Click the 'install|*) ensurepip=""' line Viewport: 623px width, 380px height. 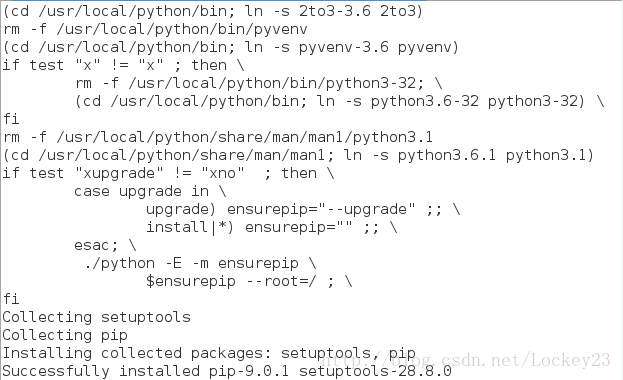(272, 227)
